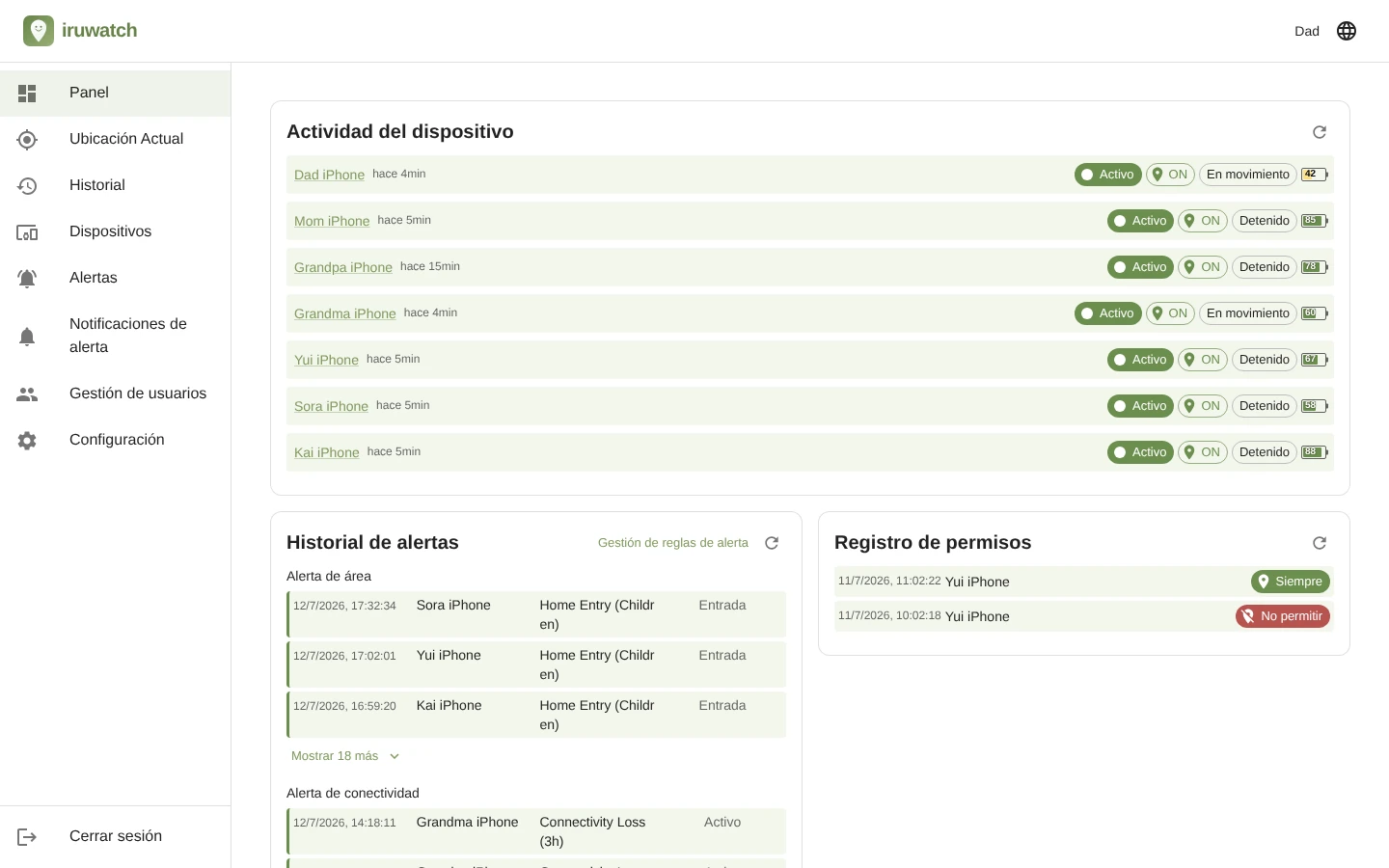Click the Siempre permission badge
The image size is (1389, 868).
[1291, 582]
